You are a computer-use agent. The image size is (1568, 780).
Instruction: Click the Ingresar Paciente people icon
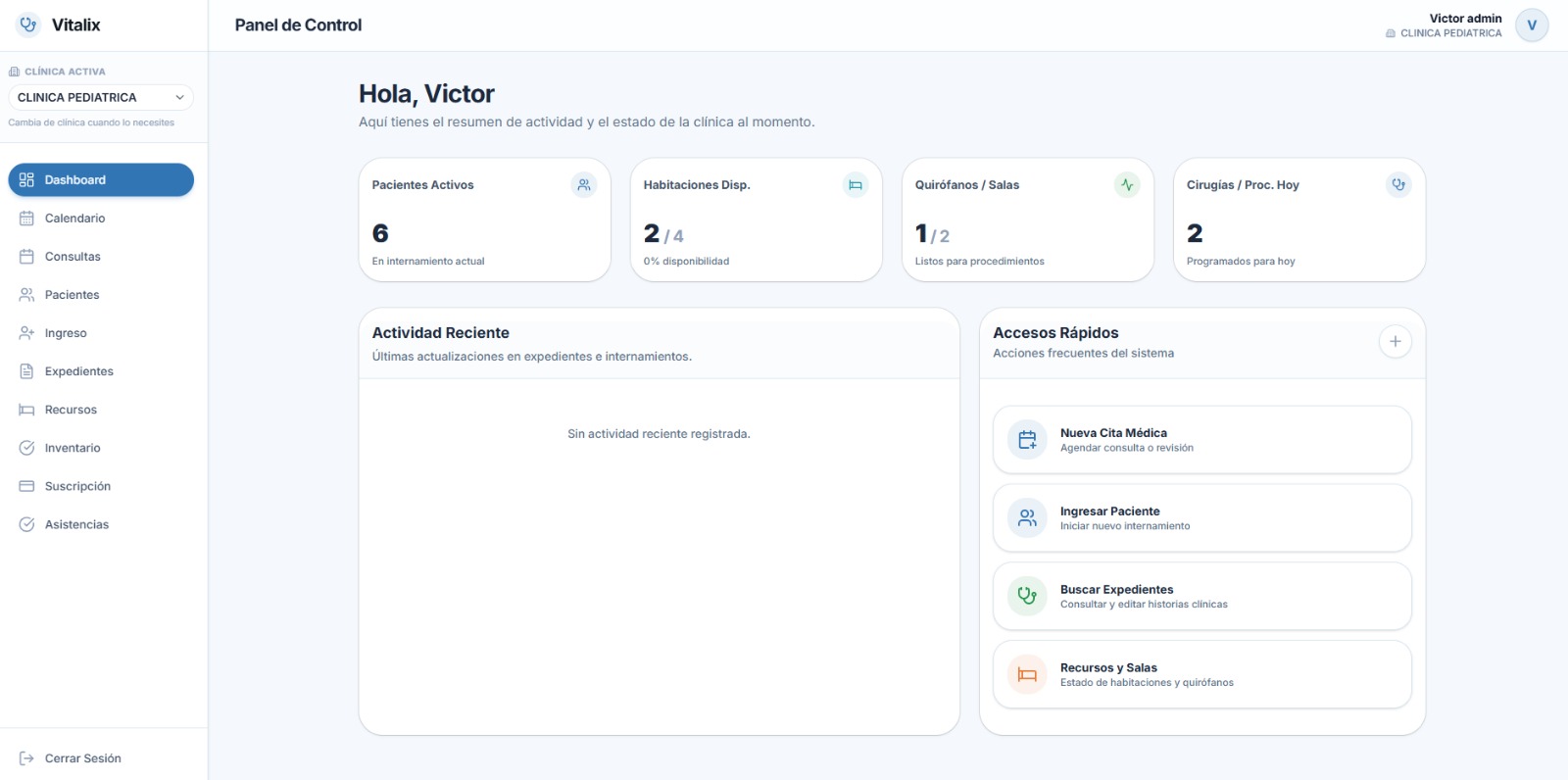tap(1027, 518)
